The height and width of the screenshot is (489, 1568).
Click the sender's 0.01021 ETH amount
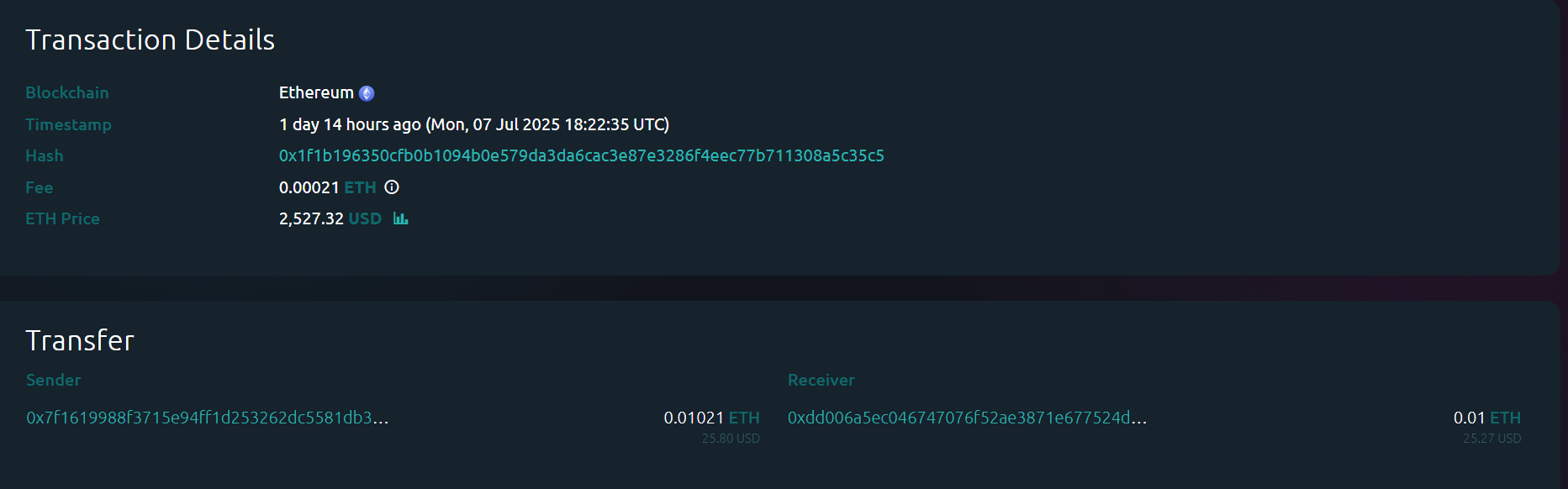(711, 418)
